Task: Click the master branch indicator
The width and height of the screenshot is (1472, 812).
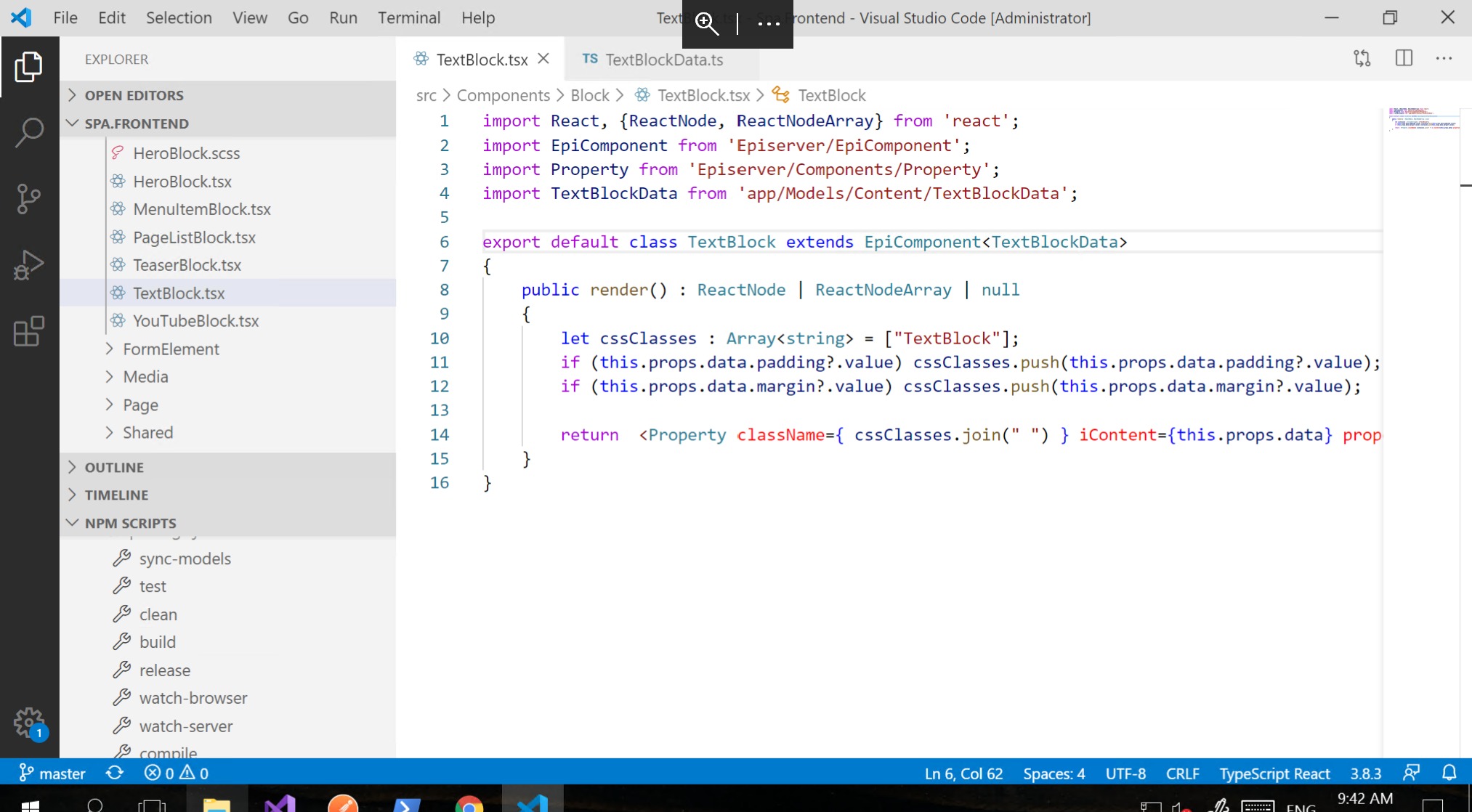Action: pyautogui.click(x=52, y=773)
